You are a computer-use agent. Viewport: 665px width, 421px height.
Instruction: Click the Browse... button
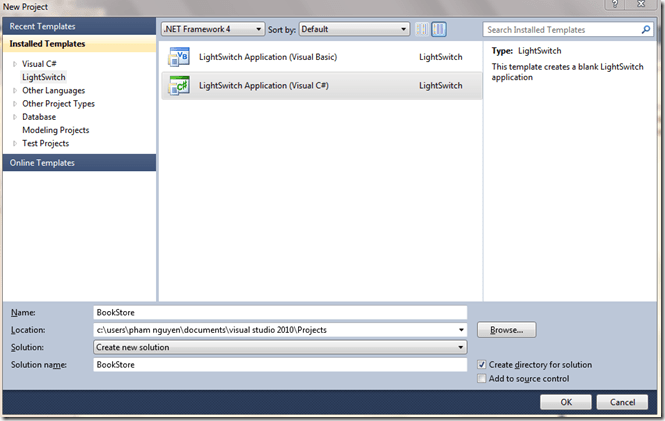click(x=507, y=329)
